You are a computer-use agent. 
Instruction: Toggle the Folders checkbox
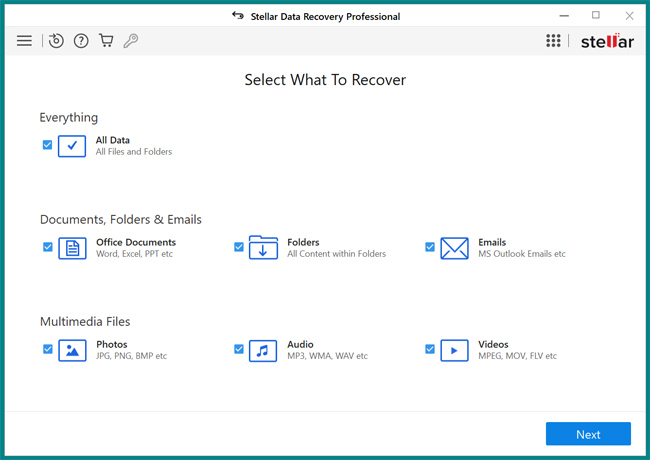[x=239, y=247]
